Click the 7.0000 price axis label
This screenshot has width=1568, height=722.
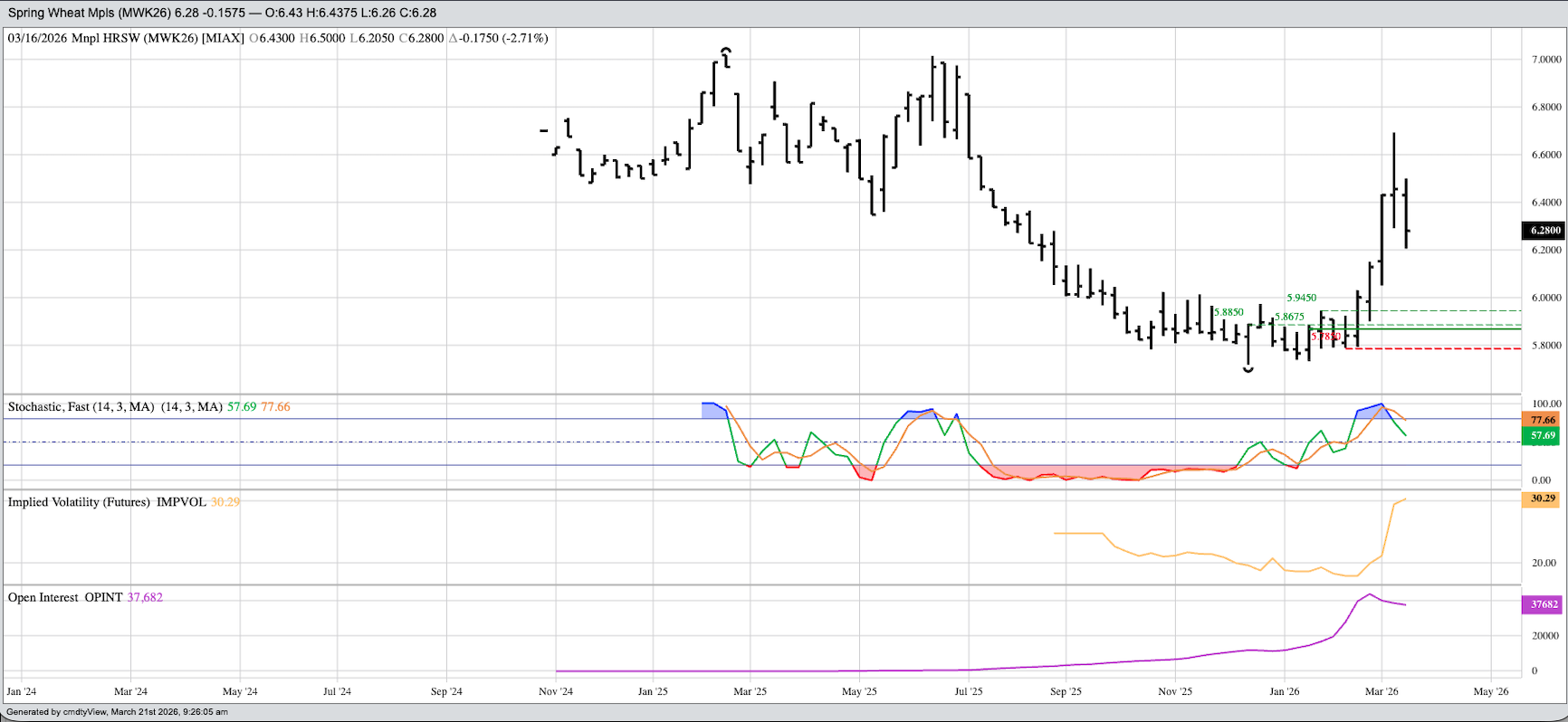point(1545,60)
